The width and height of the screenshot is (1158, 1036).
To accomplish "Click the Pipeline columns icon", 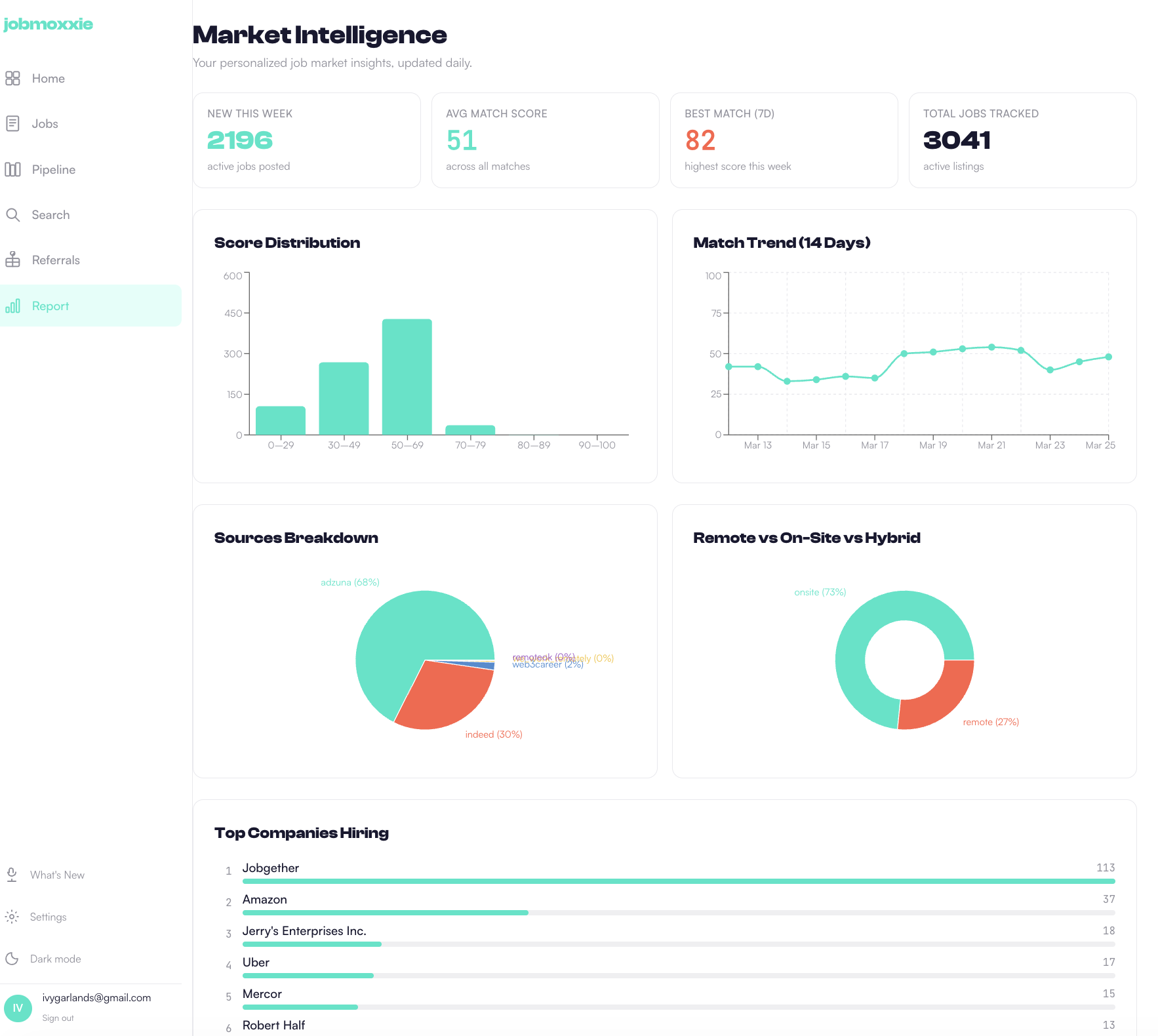I will click(x=12, y=170).
